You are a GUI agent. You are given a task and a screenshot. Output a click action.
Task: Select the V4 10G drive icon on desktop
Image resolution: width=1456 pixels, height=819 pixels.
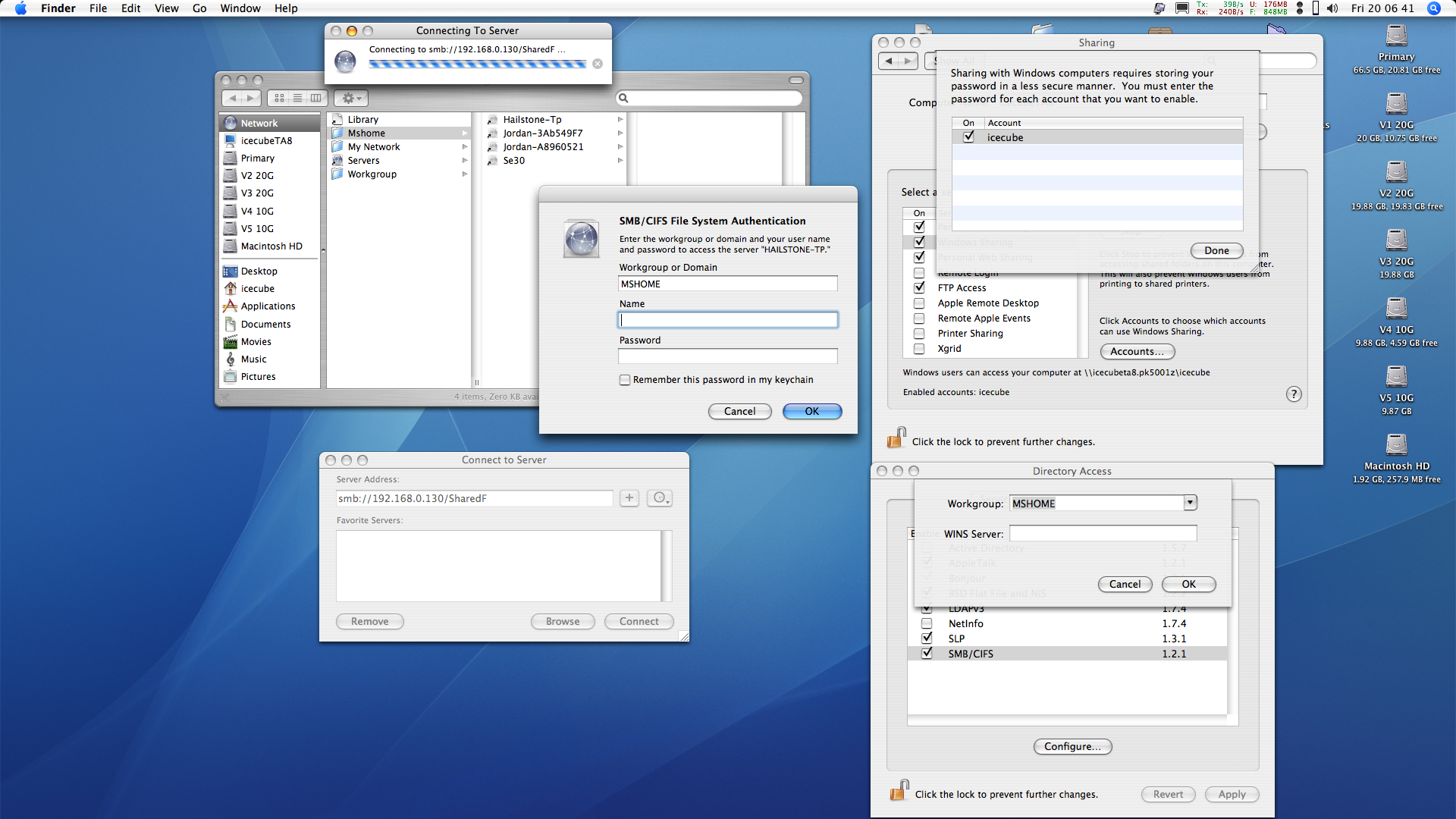pos(1396,309)
